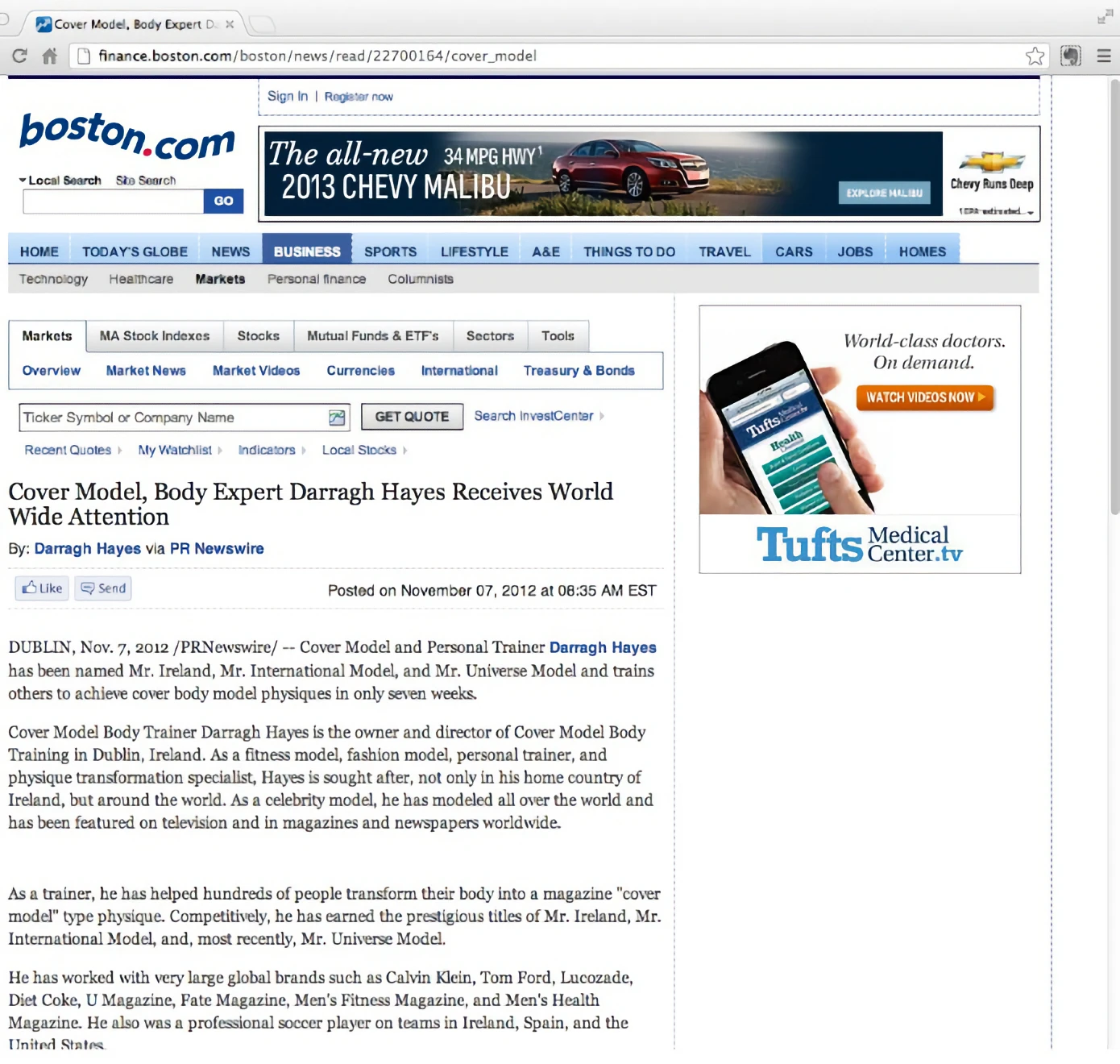Image resolution: width=1120 pixels, height=1064 pixels.
Task: Go to the Columnists subsection
Action: pos(421,279)
